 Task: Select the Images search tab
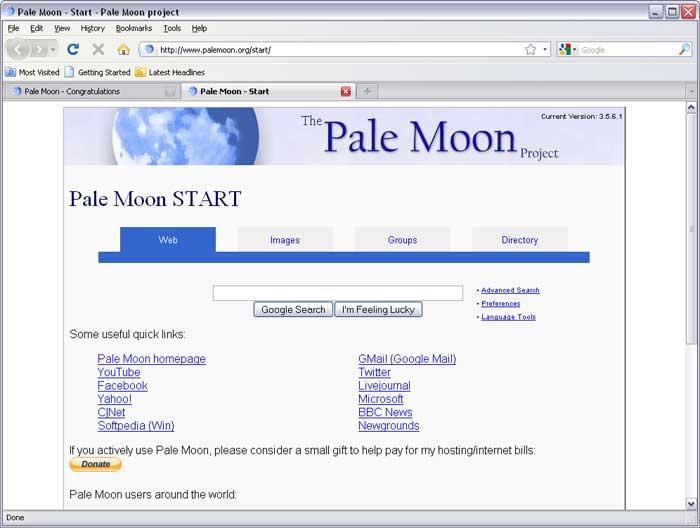[285, 240]
